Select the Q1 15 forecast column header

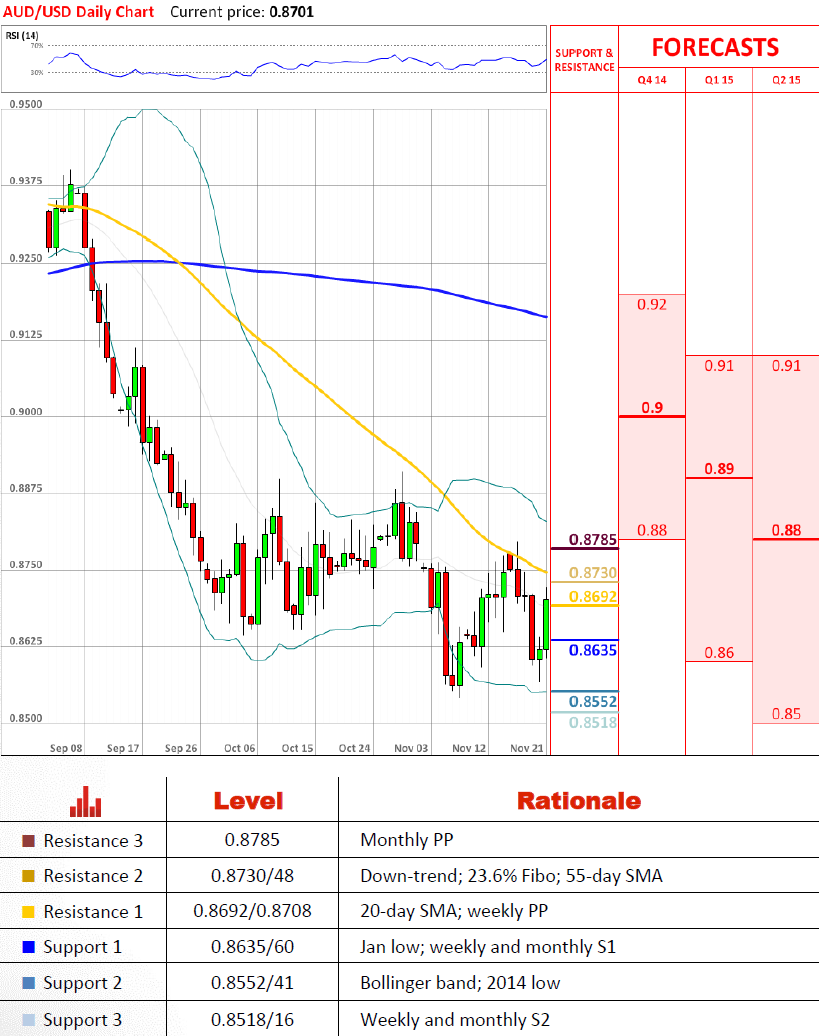719,80
